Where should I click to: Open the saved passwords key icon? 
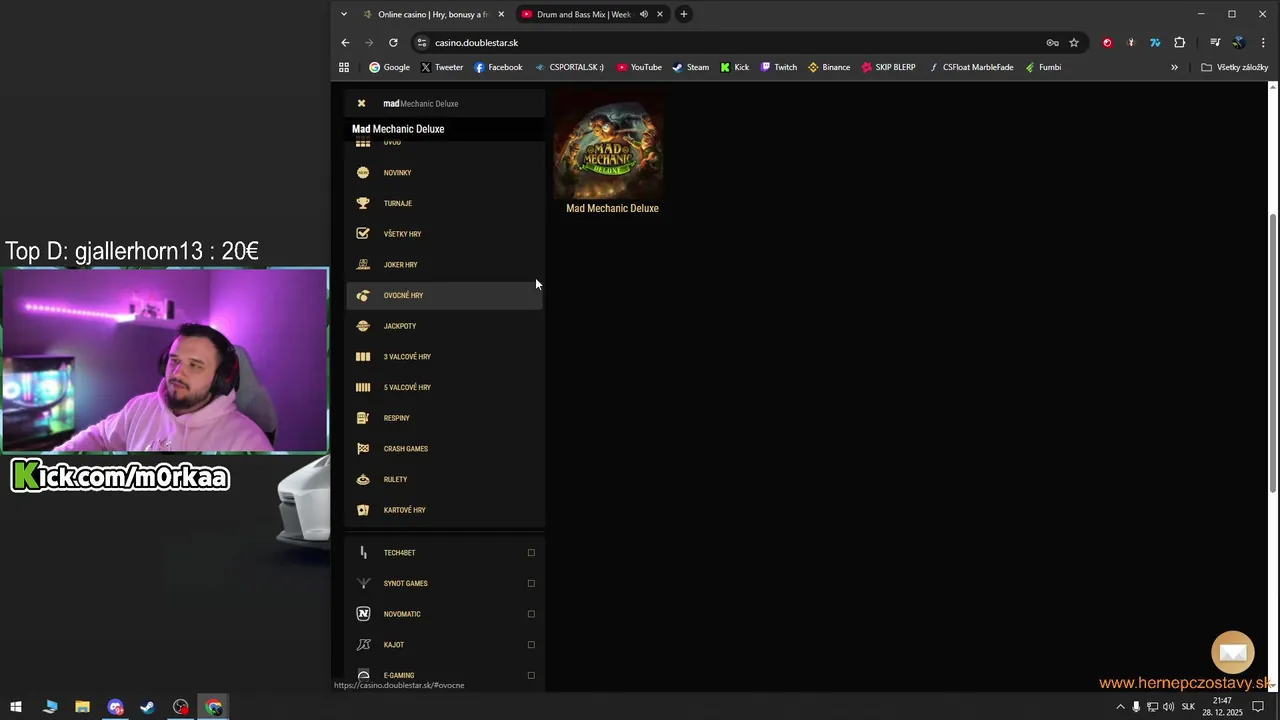[x=1052, y=43]
